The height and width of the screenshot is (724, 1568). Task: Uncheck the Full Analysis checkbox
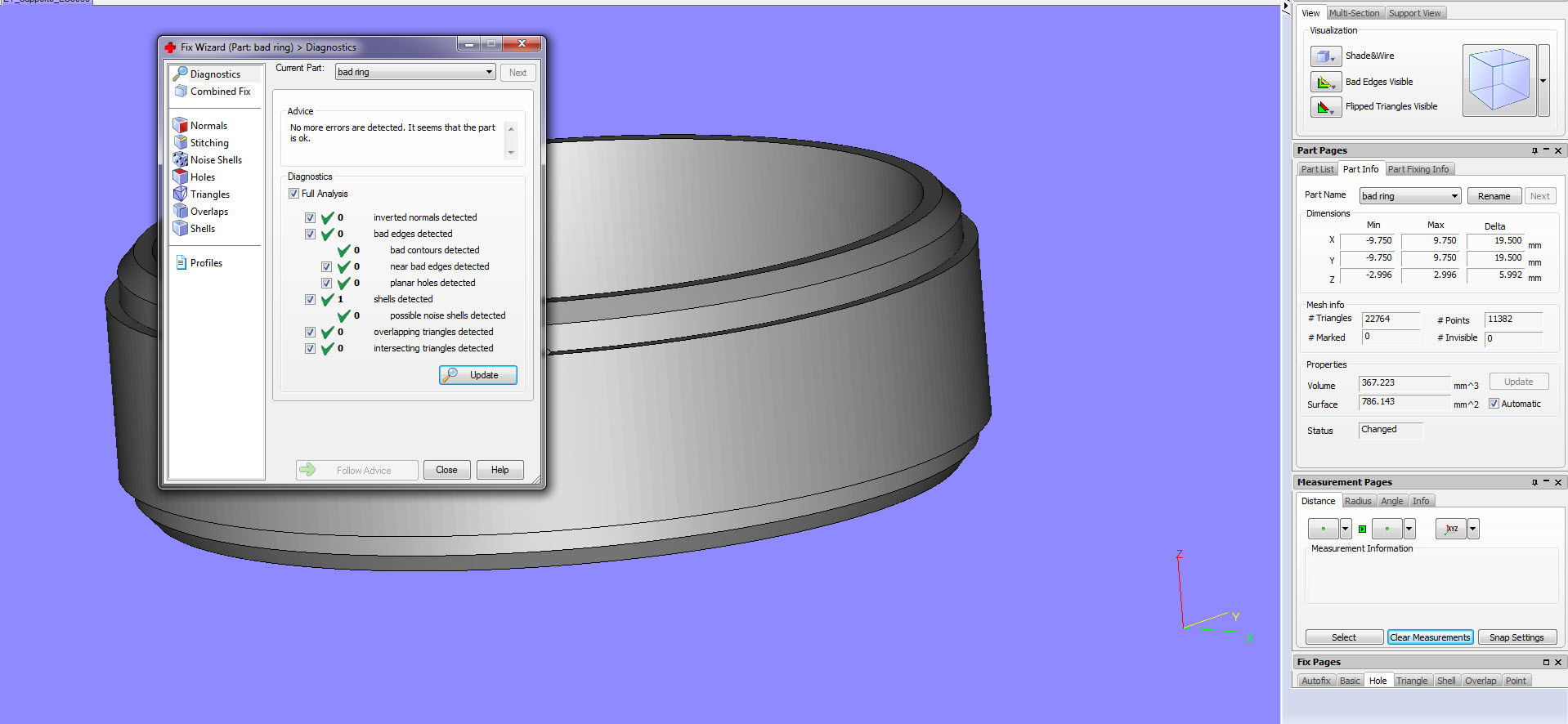click(293, 194)
